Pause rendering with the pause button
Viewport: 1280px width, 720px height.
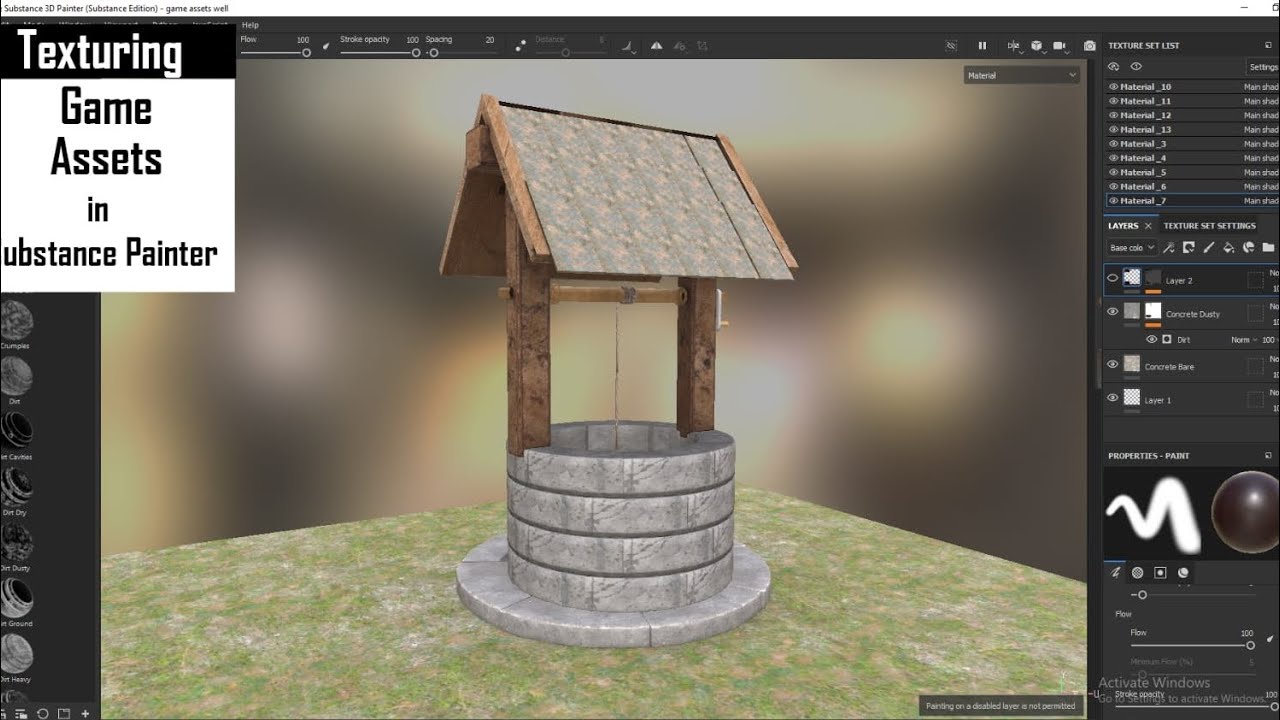tap(982, 45)
